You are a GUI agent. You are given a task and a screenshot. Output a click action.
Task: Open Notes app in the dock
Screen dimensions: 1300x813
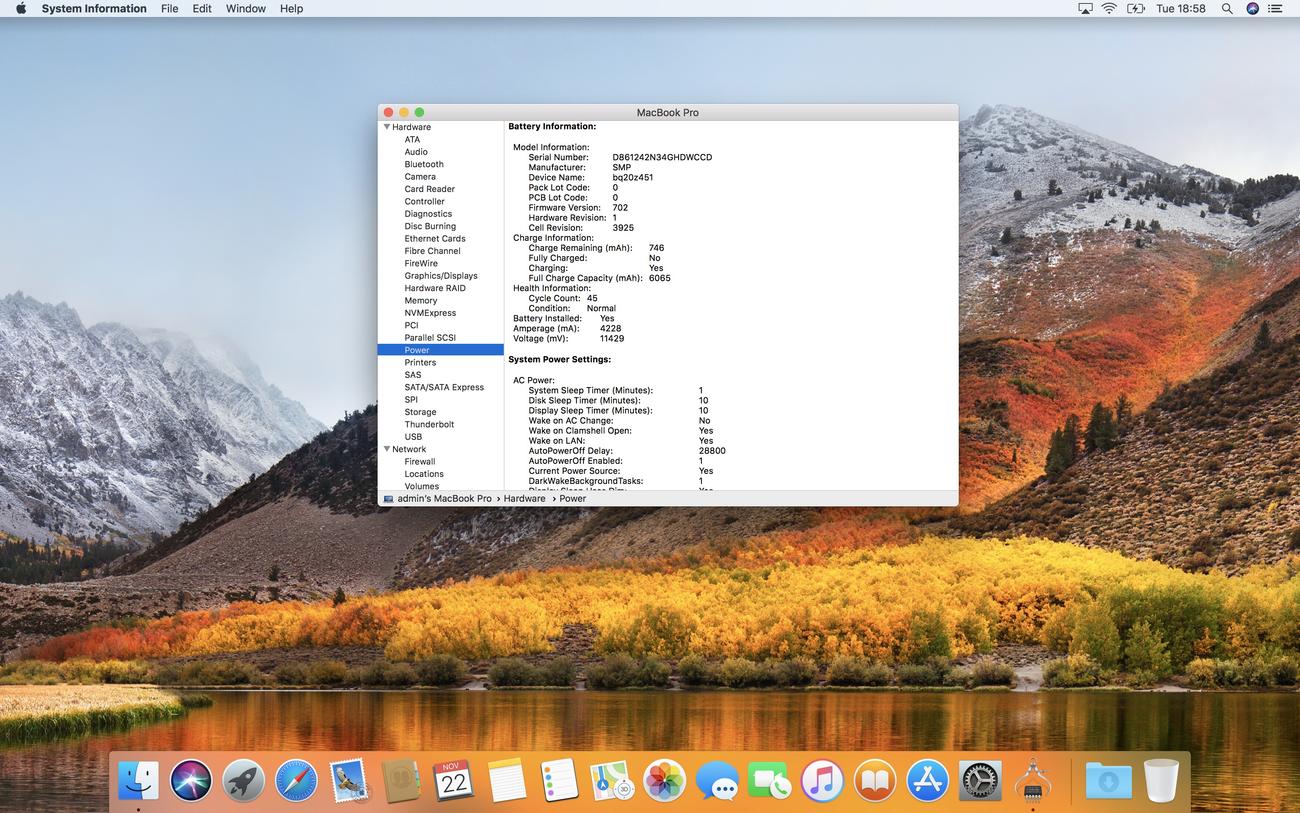tap(507, 780)
